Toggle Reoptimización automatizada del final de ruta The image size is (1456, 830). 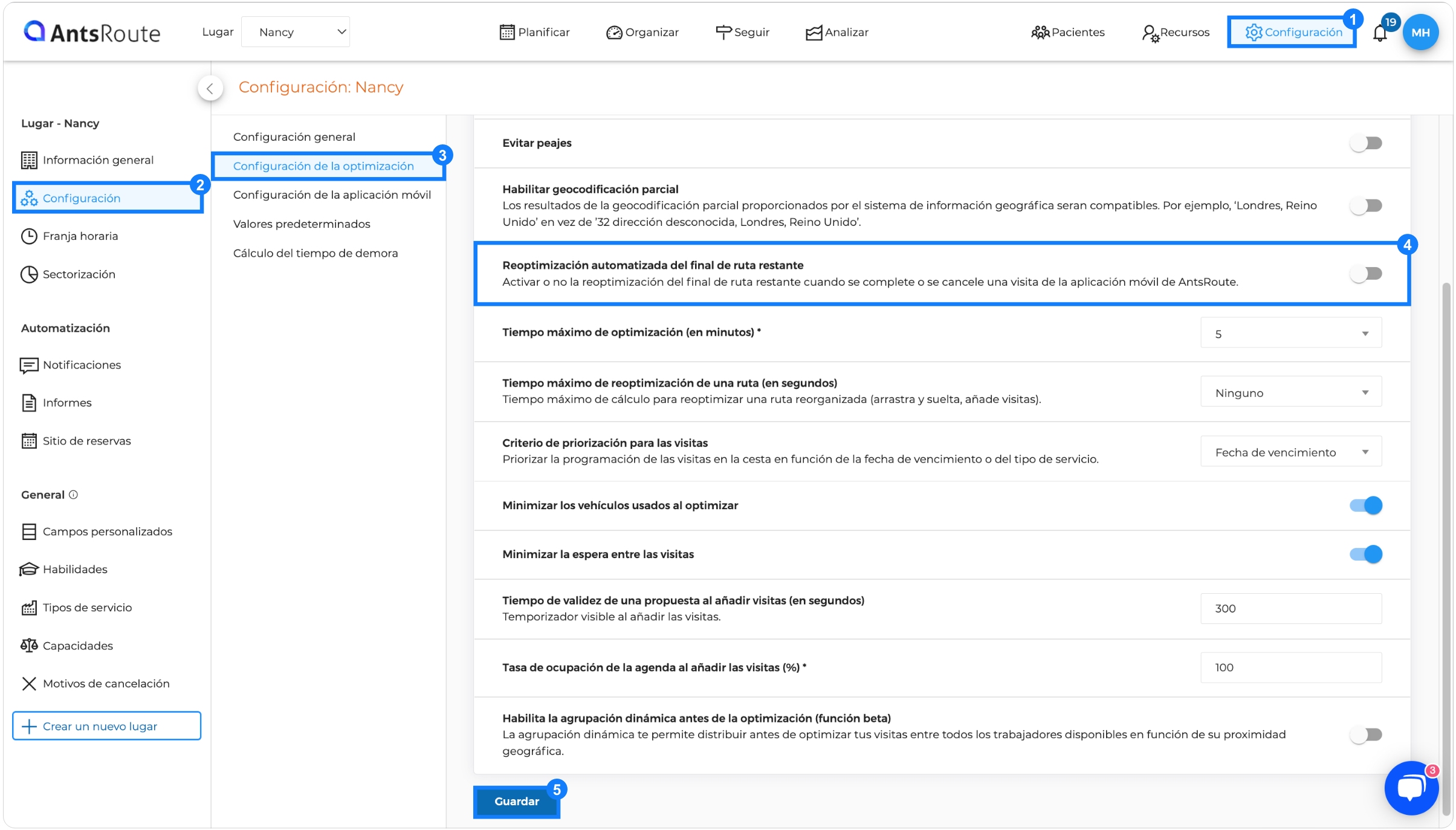coord(1366,274)
